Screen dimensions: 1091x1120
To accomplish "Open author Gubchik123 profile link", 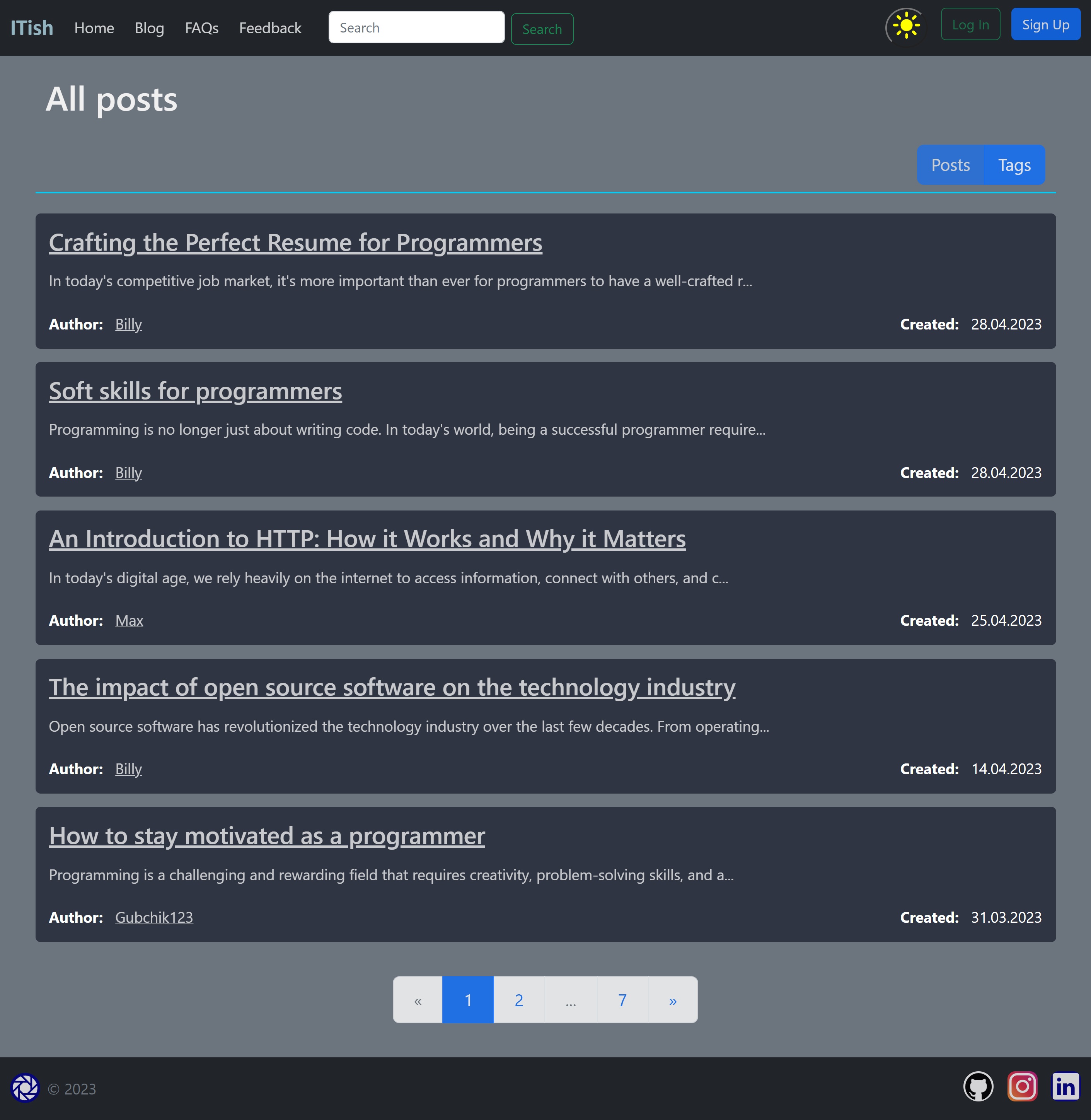I will point(153,917).
